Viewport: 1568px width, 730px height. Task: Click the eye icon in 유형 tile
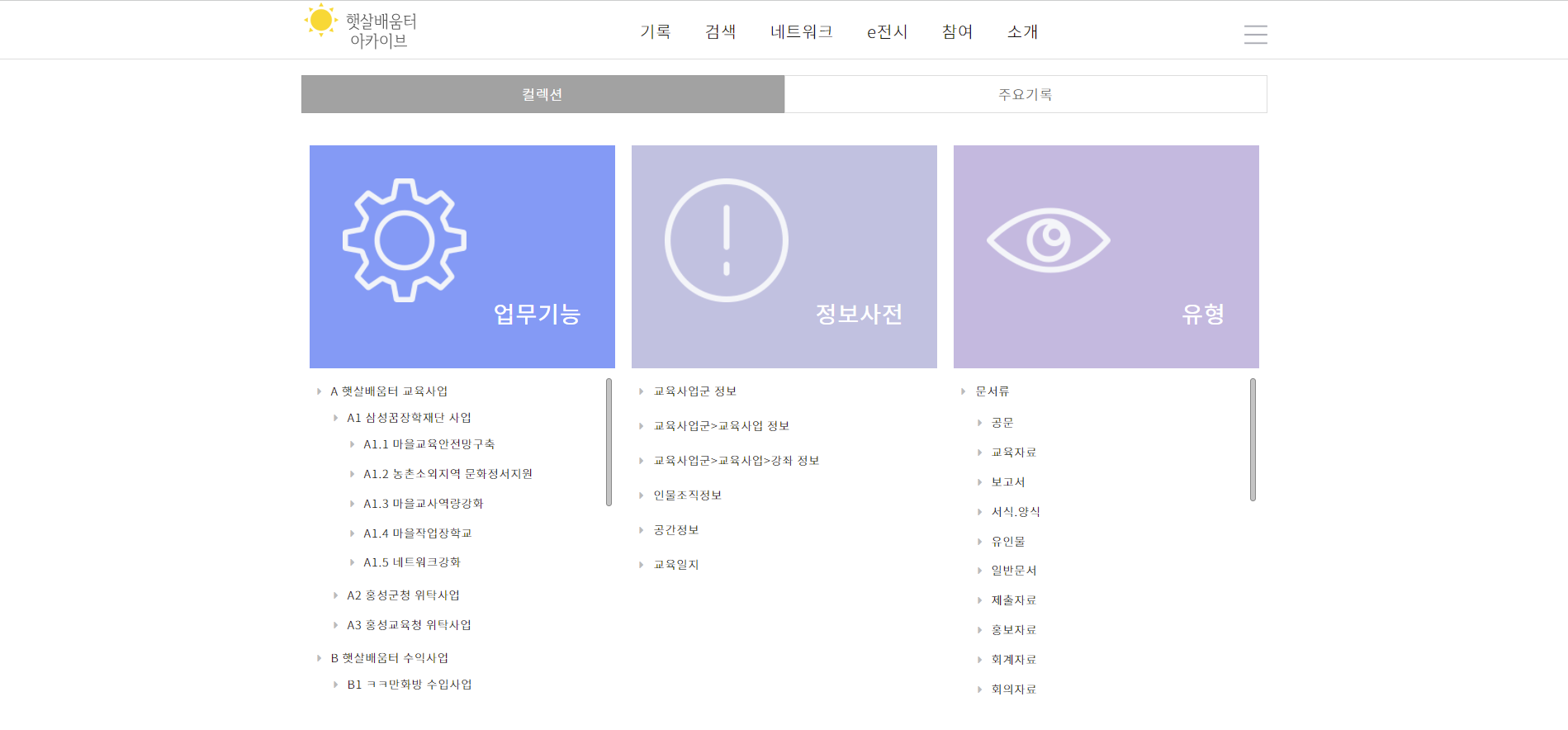(1048, 240)
